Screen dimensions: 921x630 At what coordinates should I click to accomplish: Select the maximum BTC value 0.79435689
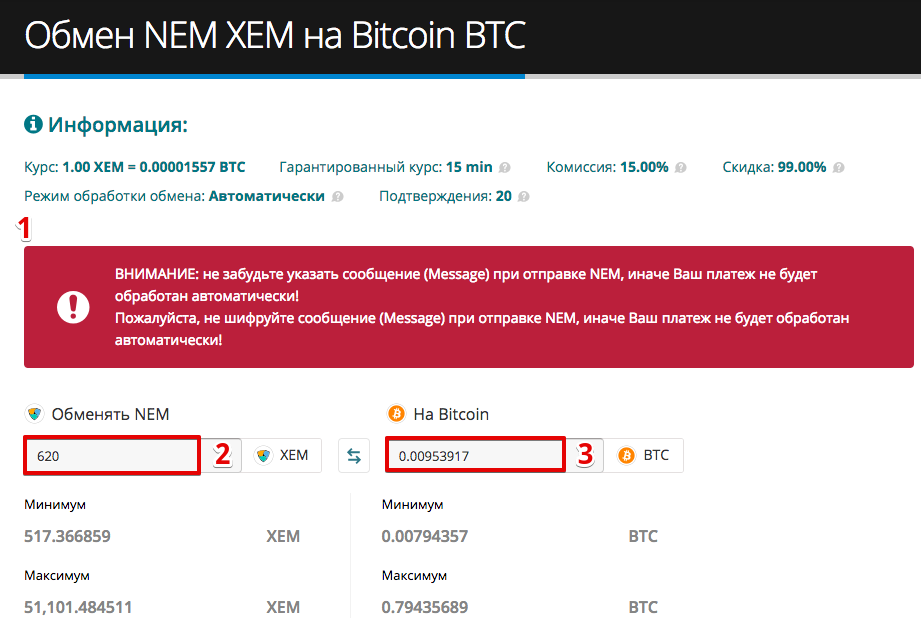(x=425, y=608)
